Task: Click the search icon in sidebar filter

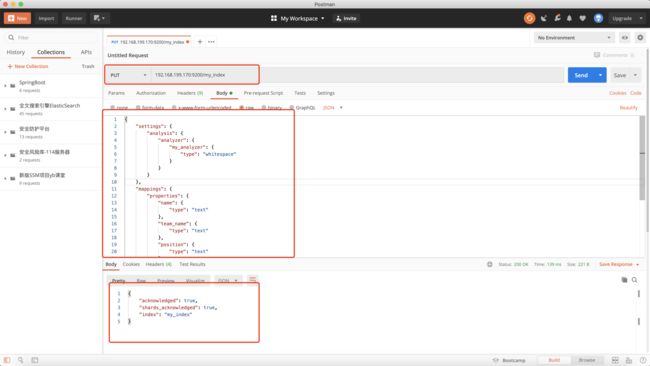Action: click(11, 37)
